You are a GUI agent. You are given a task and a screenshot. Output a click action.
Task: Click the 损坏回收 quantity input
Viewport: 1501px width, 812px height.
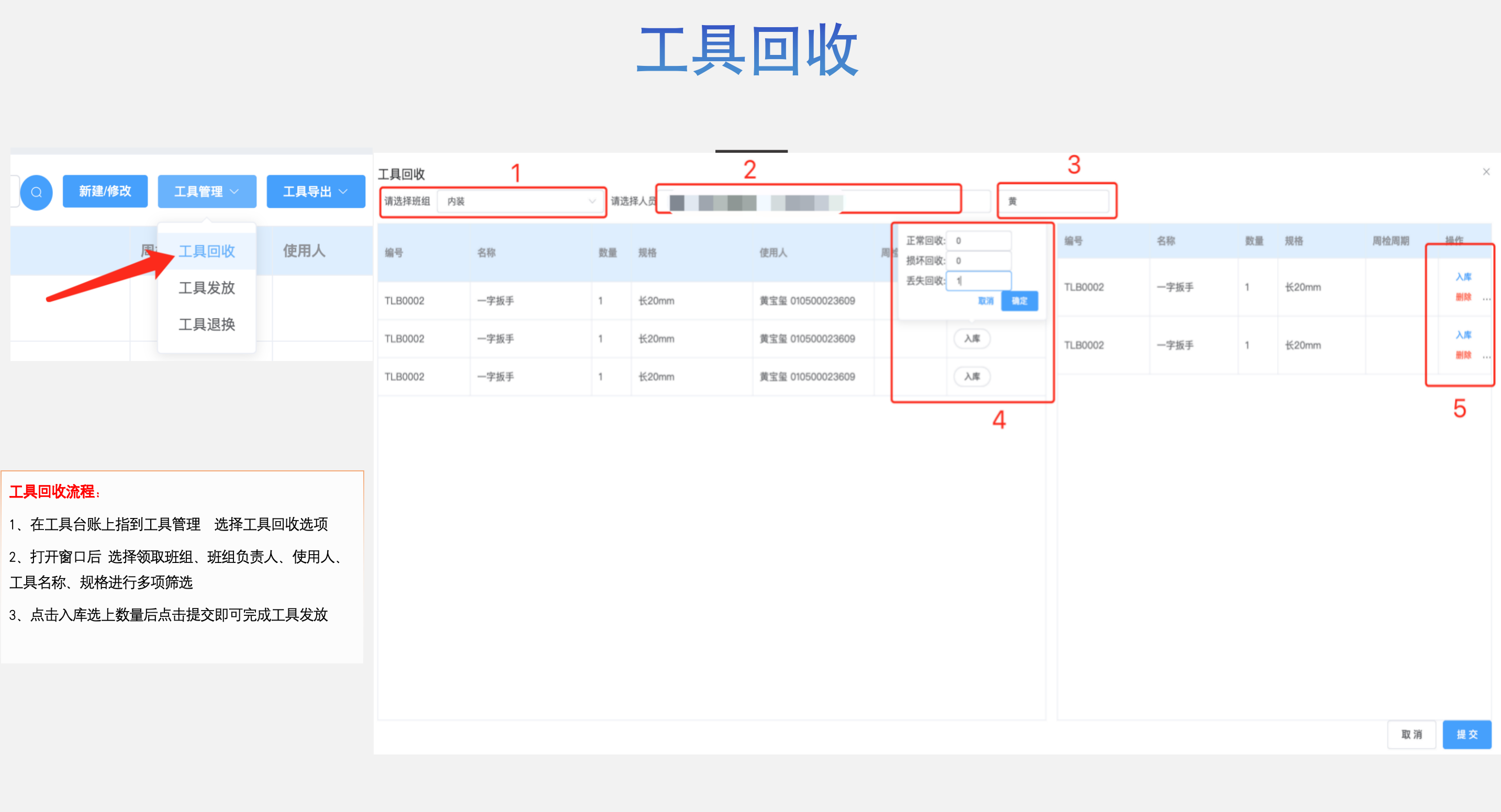[979, 261]
